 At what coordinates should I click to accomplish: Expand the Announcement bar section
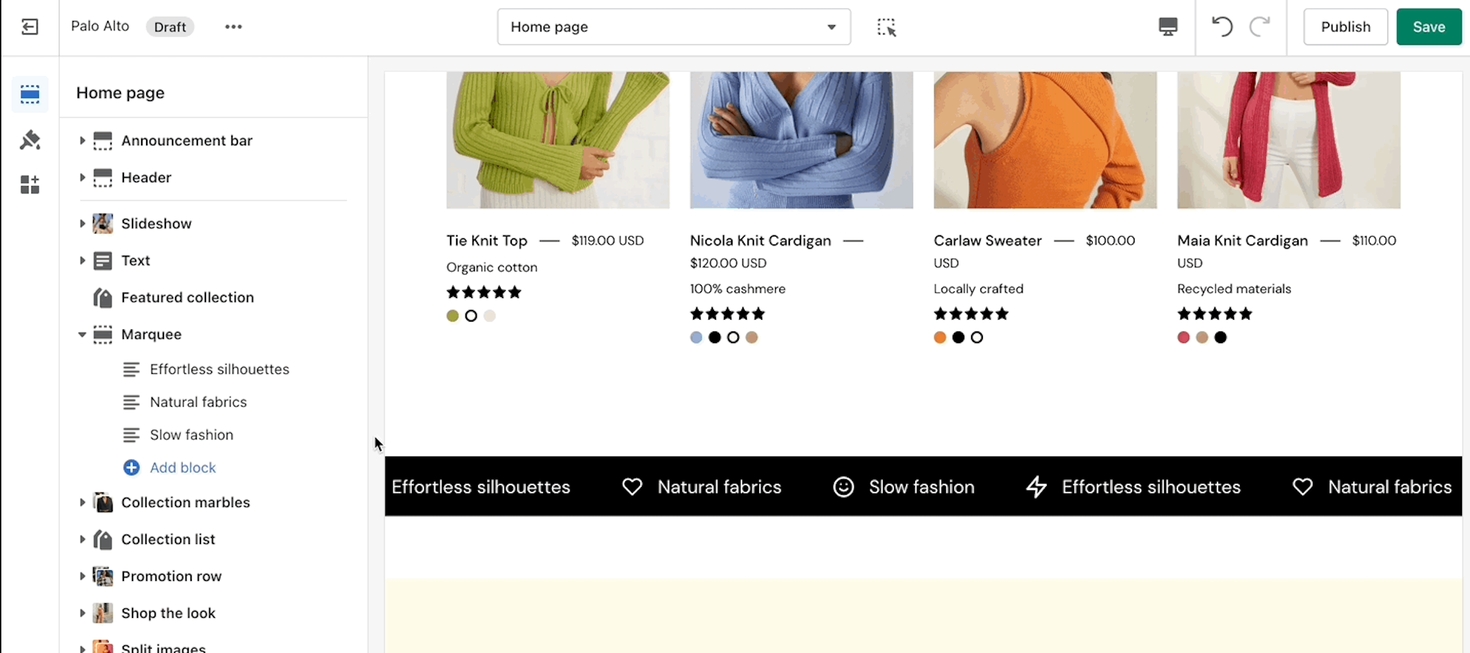click(82, 141)
